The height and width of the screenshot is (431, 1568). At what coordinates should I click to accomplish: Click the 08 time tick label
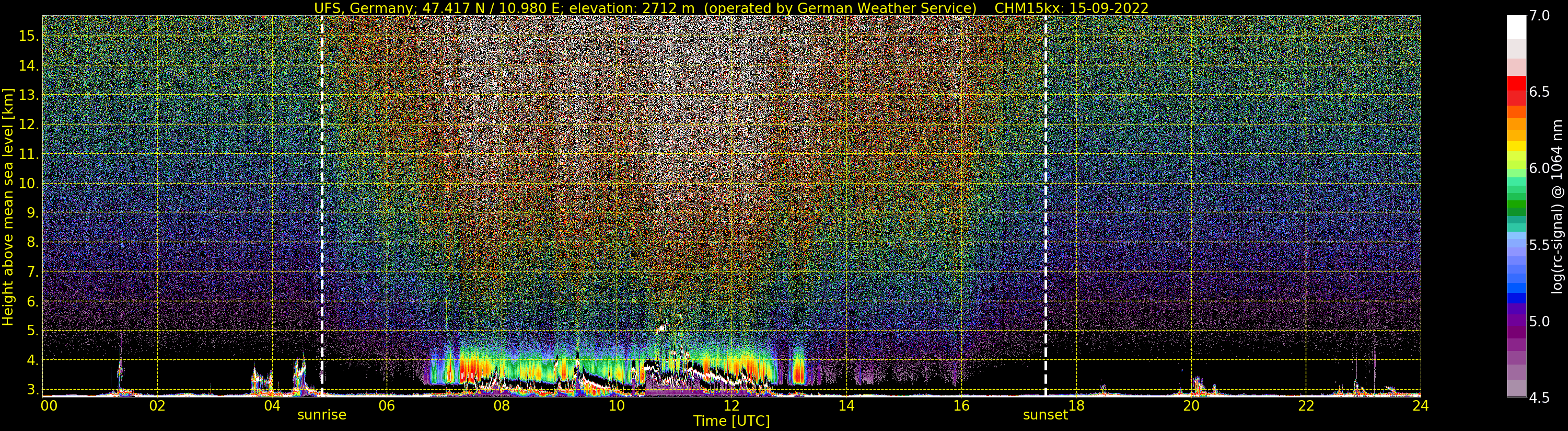coord(502,405)
